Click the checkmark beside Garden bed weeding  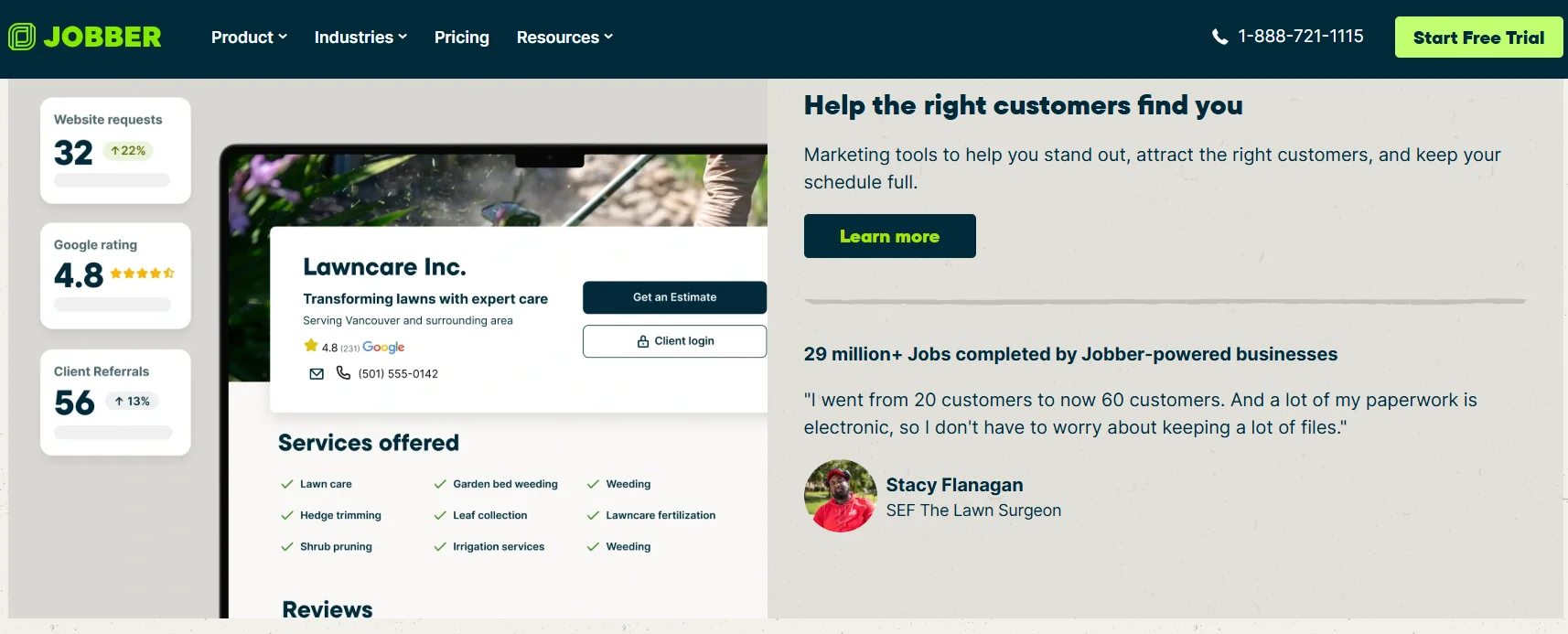[x=440, y=484]
